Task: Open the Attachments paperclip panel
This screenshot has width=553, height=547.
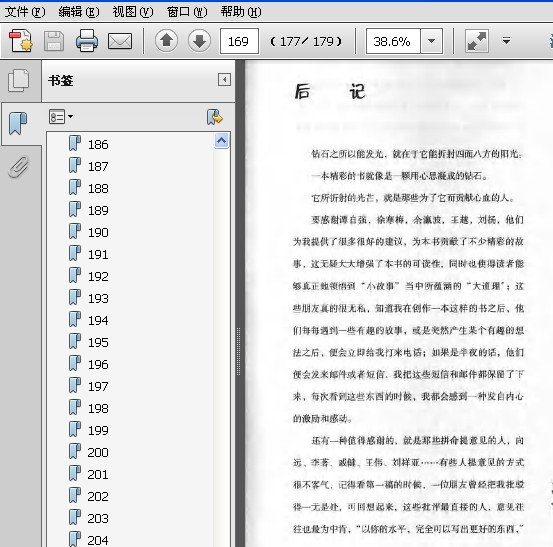Action: coord(18,167)
